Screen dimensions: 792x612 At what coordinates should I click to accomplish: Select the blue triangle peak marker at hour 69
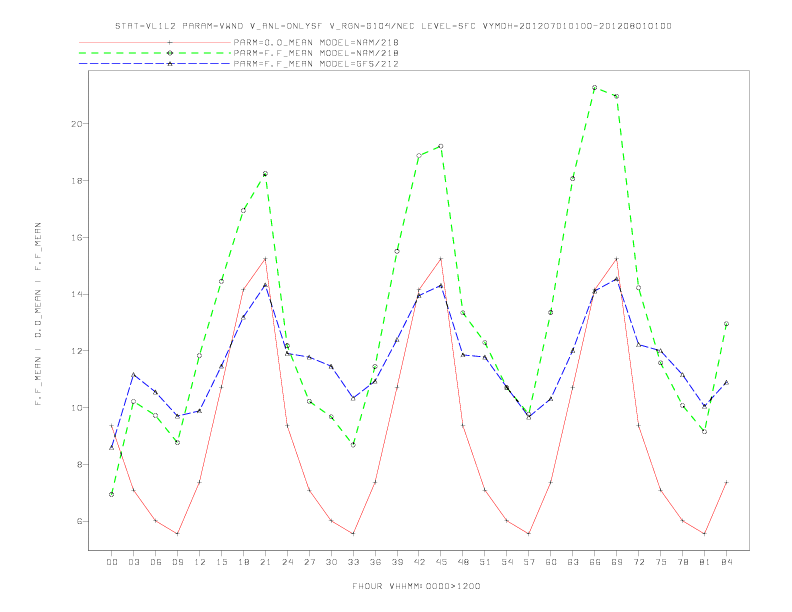point(616,279)
